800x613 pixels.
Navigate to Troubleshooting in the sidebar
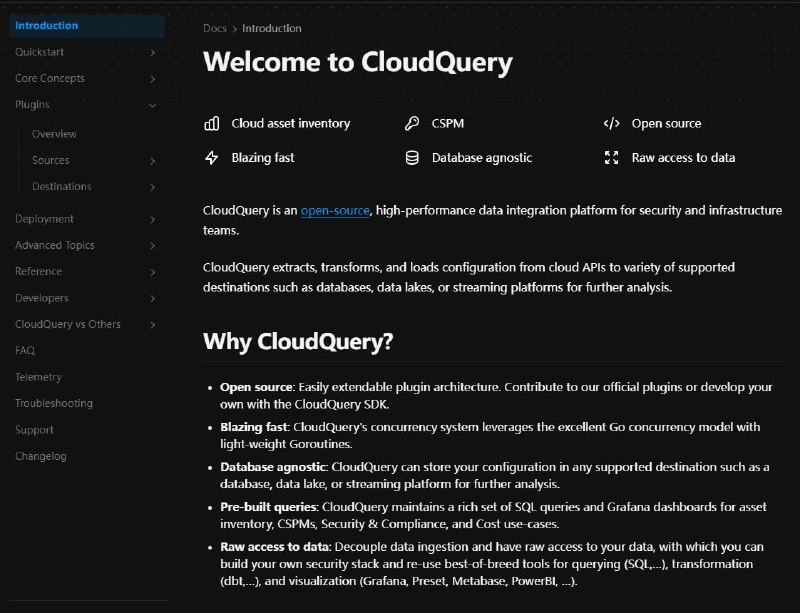click(x=54, y=403)
